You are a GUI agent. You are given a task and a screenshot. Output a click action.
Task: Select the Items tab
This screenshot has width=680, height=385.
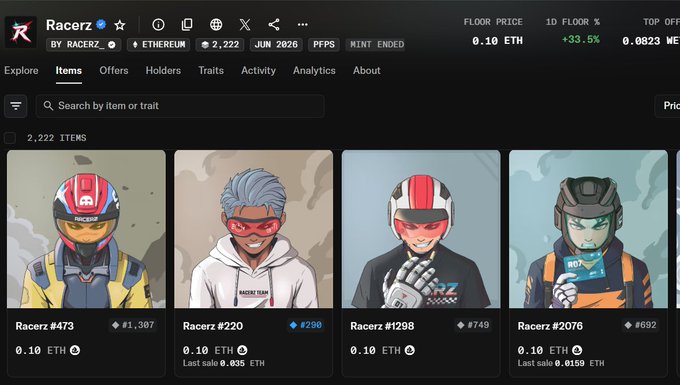click(69, 70)
